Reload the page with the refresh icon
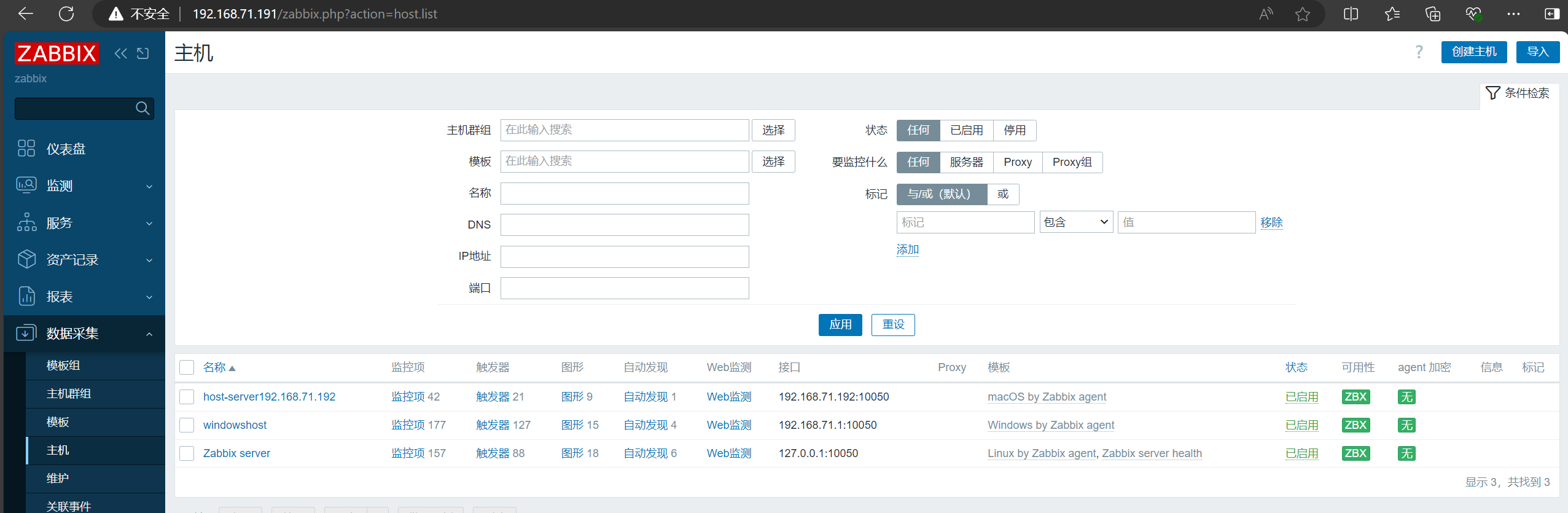Viewport: 1568px width, 513px height. point(66,14)
